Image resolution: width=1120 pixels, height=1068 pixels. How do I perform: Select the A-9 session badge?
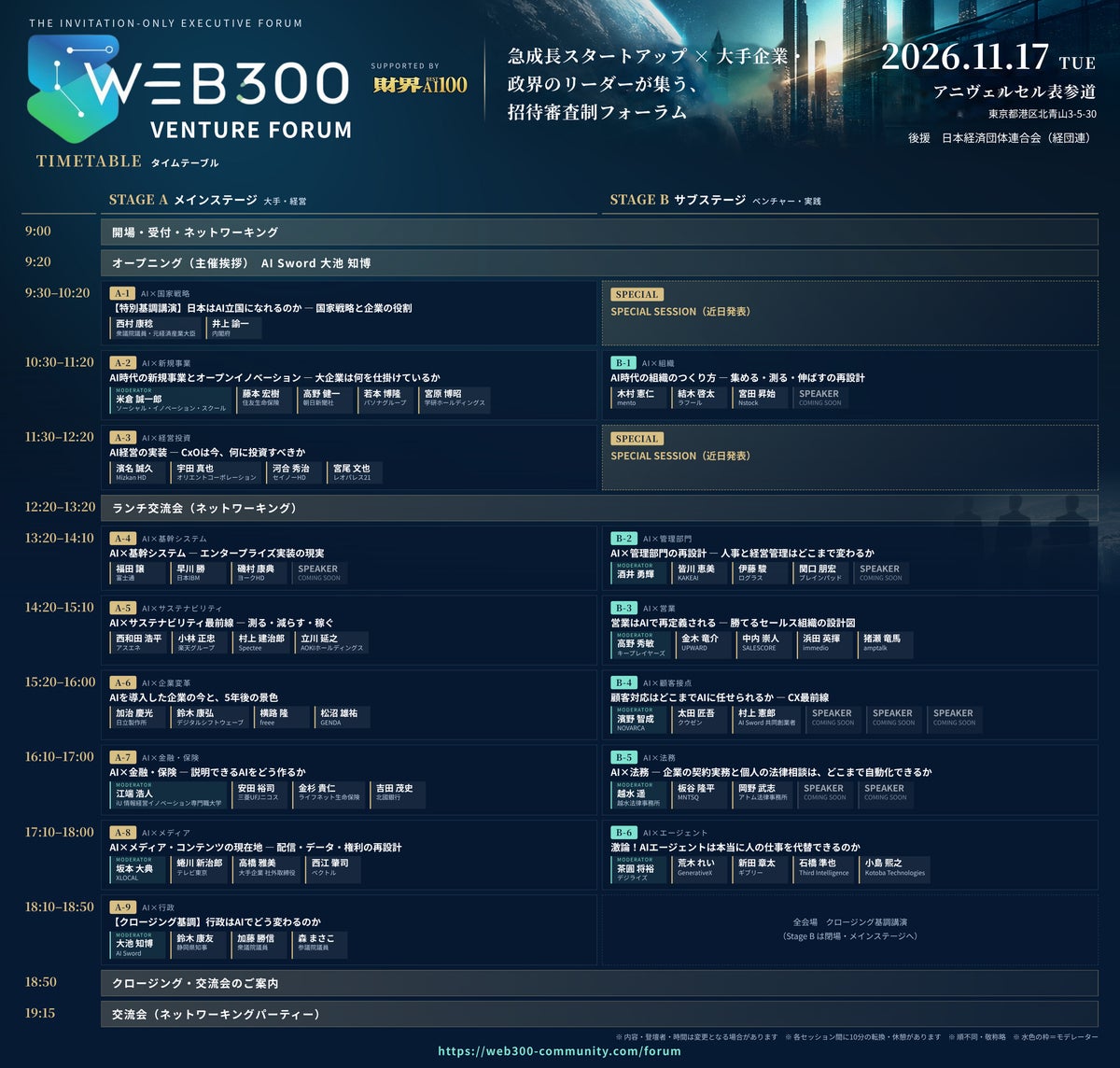[x=122, y=907]
